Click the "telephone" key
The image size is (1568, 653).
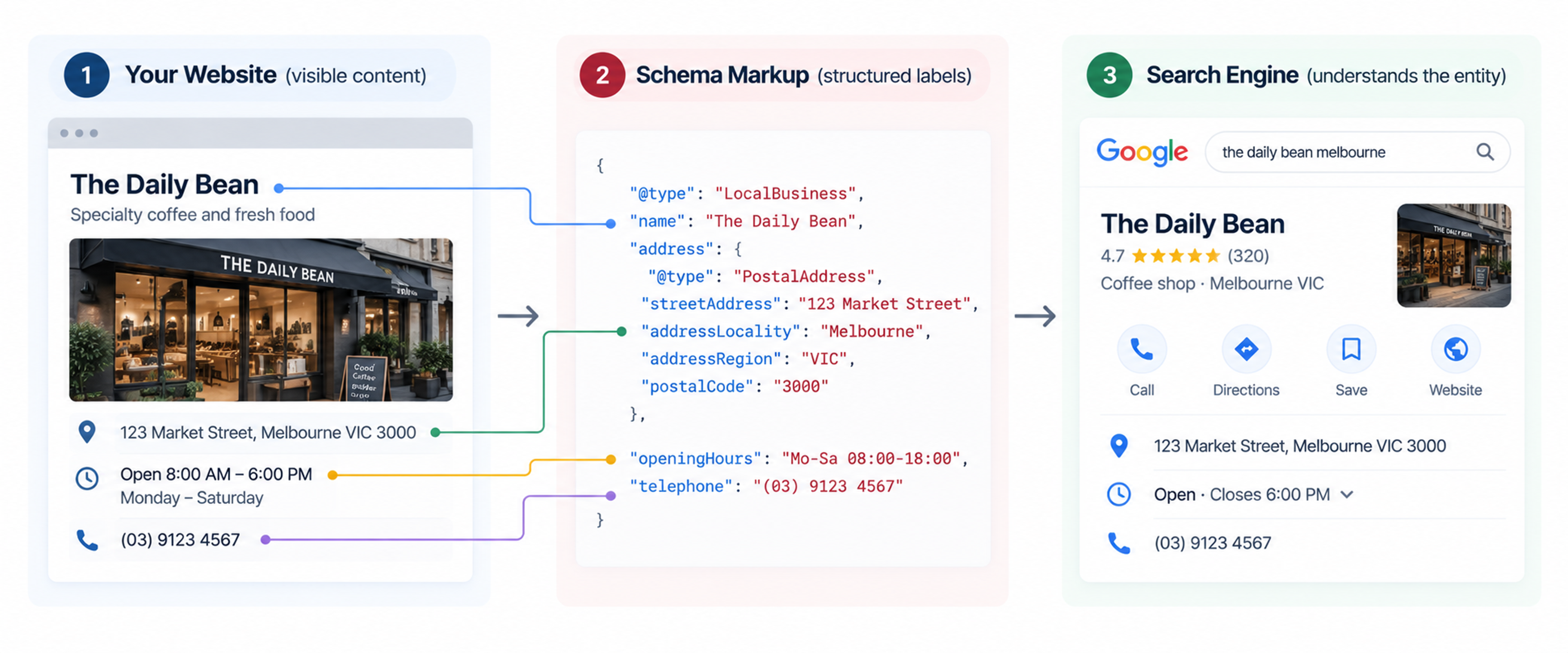pyautogui.click(x=681, y=486)
